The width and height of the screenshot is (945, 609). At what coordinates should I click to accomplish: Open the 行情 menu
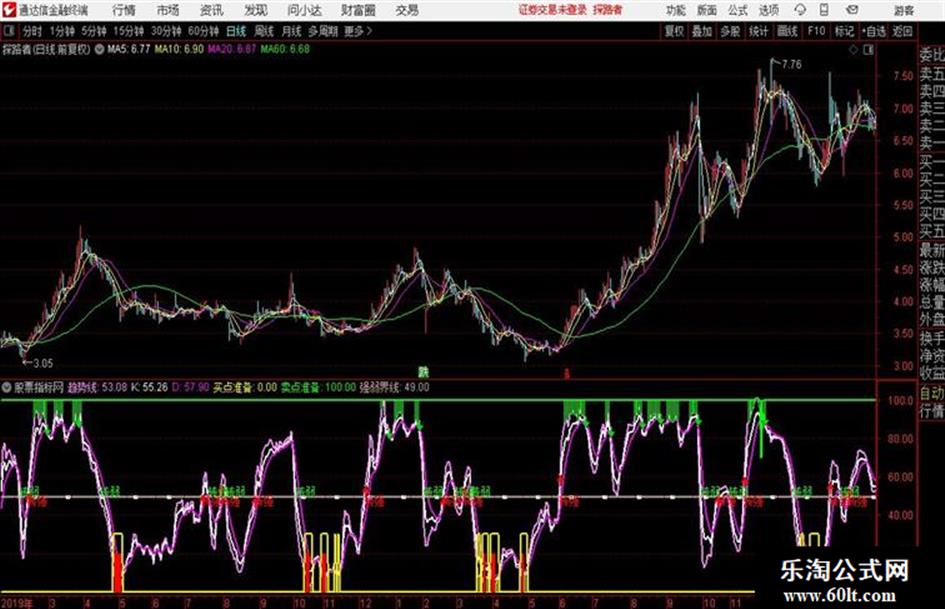pos(124,10)
